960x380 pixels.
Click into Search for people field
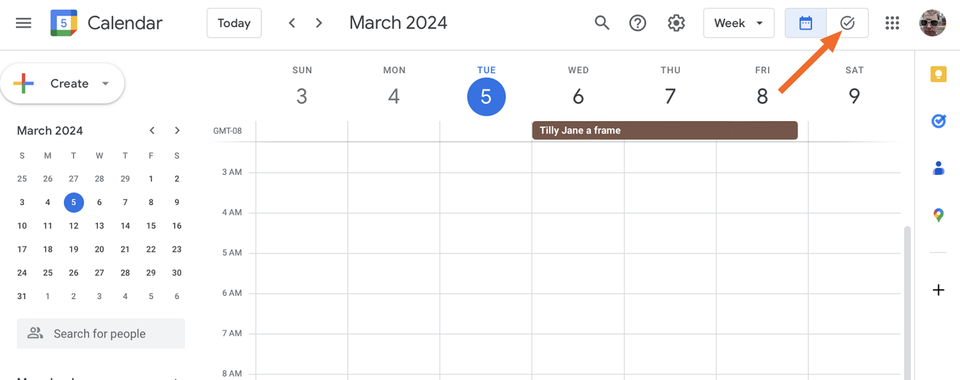coord(100,333)
